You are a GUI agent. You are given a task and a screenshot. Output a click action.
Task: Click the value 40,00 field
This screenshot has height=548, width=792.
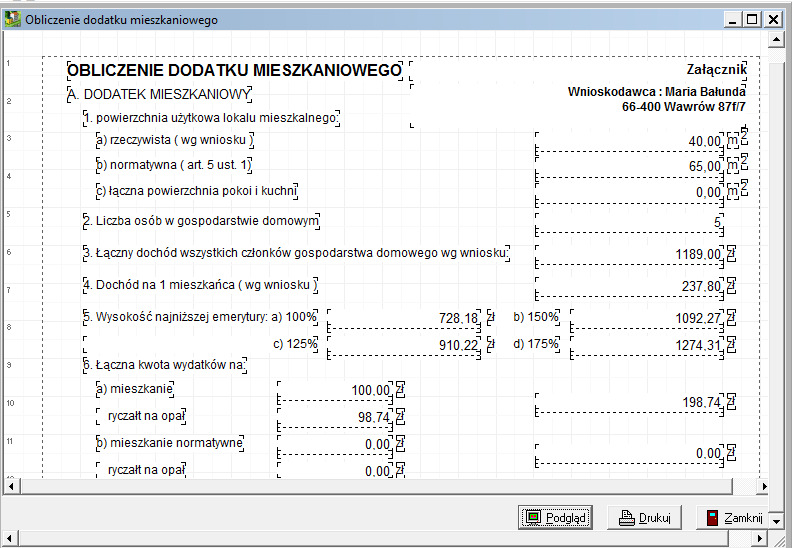629,142
